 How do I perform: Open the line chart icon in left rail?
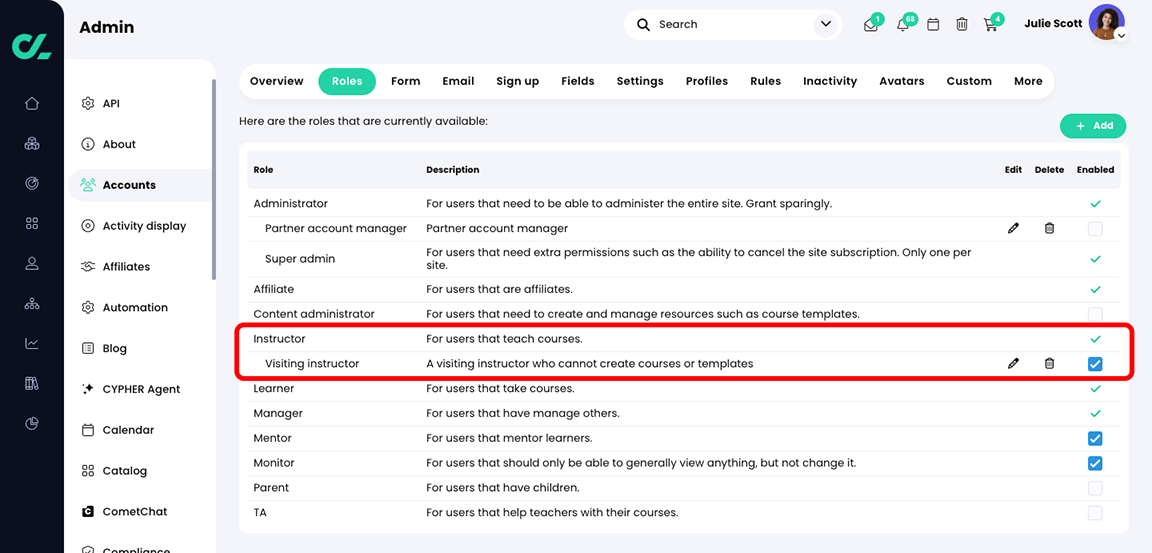pos(32,343)
